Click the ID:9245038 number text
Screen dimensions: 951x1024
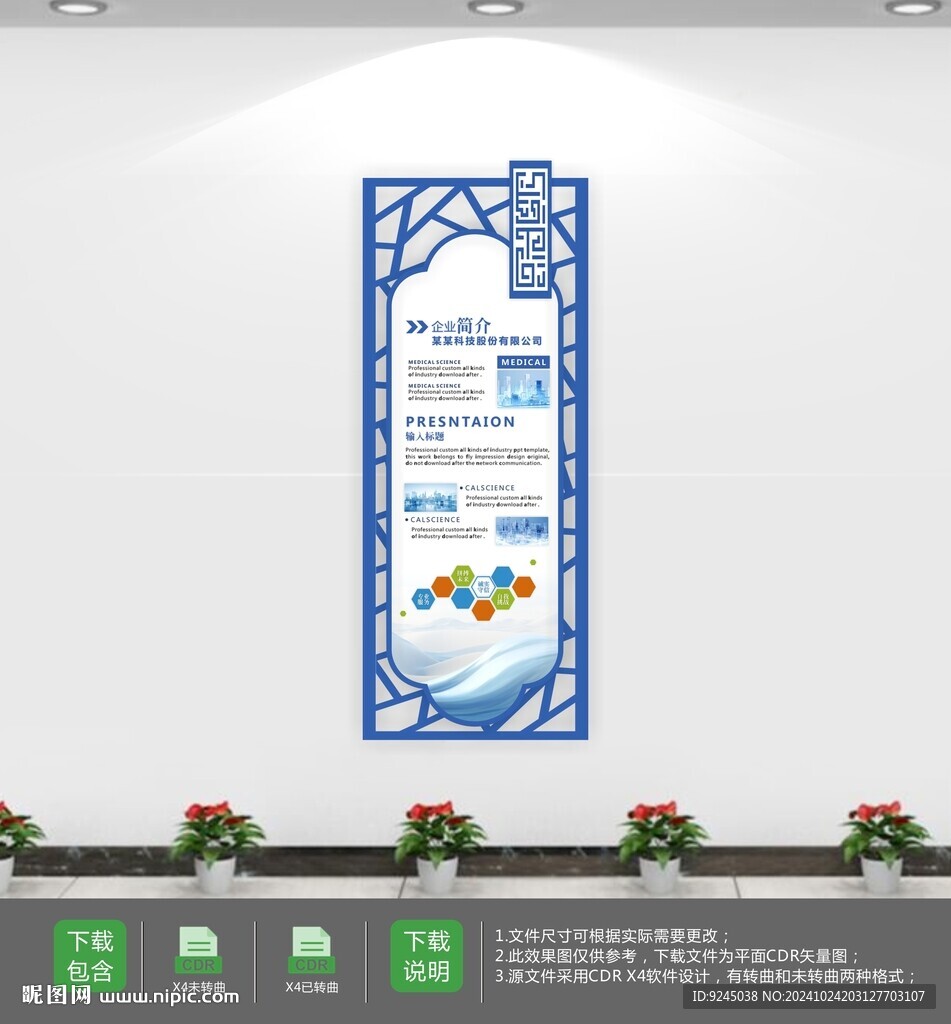point(724,997)
